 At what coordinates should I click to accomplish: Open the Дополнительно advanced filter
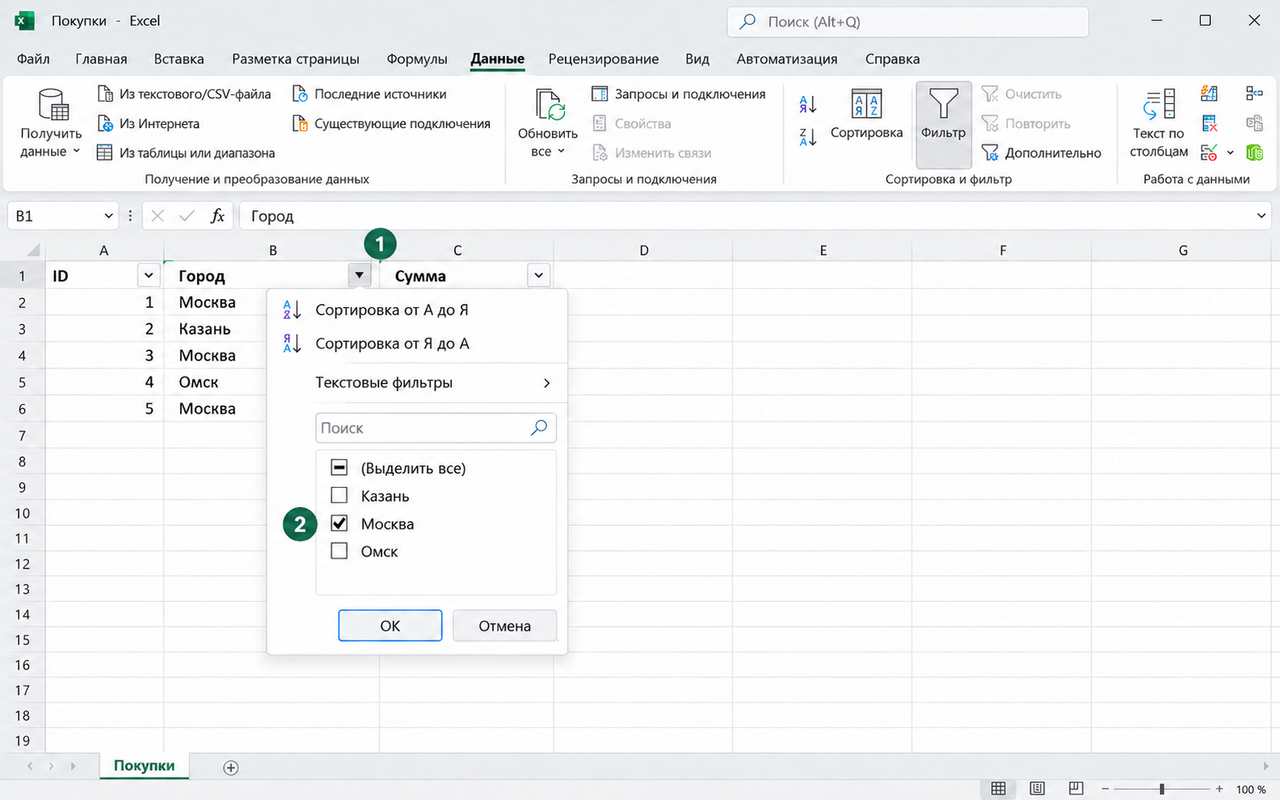[1041, 153]
